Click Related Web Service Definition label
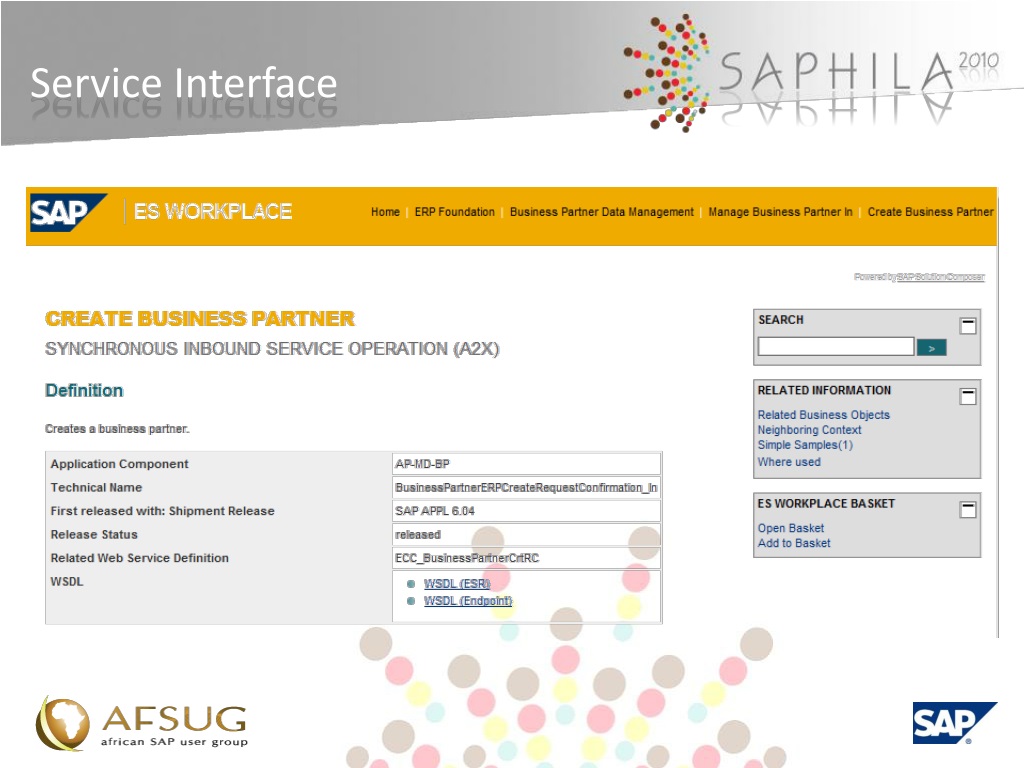 [x=140, y=558]
